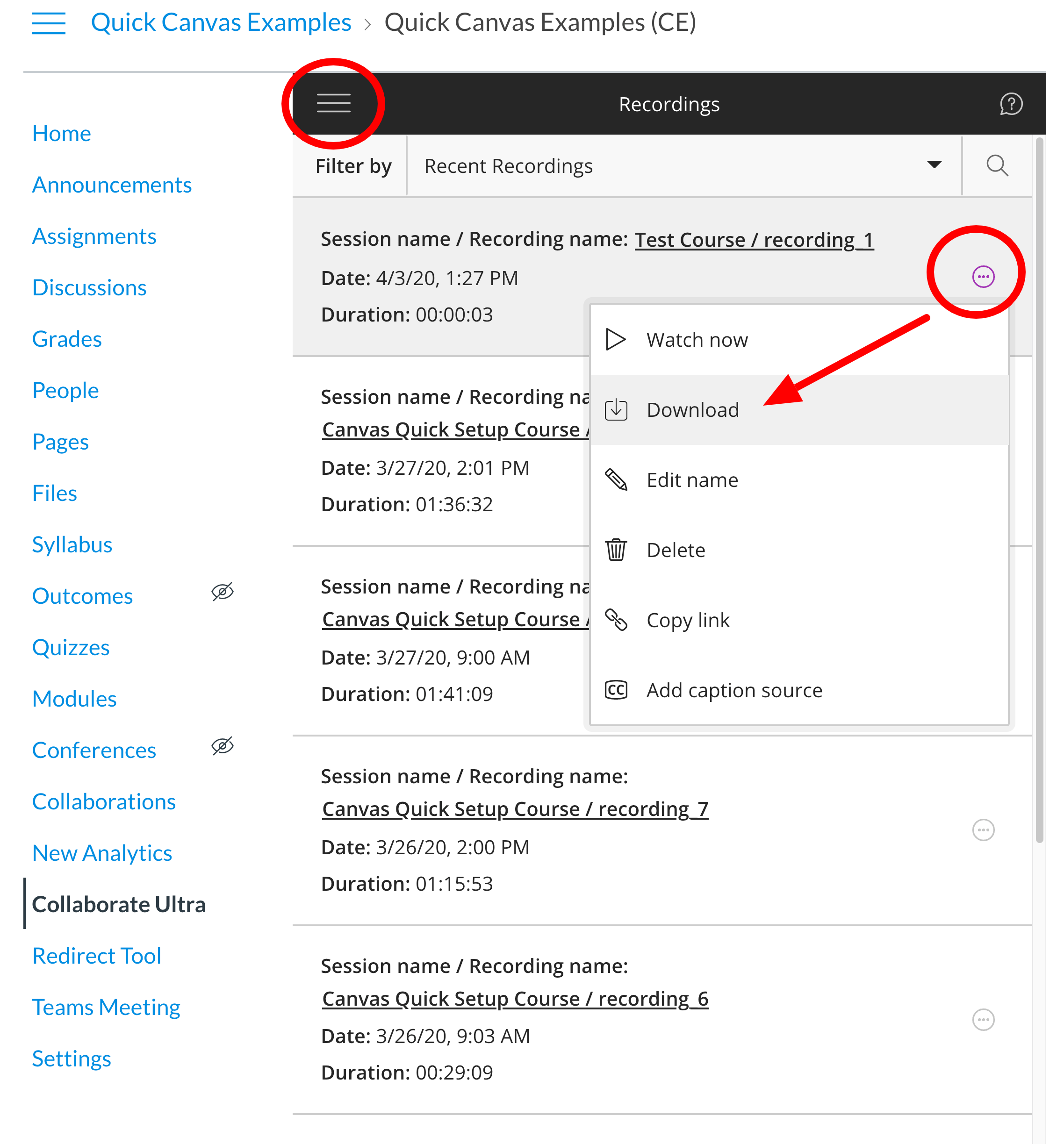The height and width of the screenshot is (1144, 1064).
Task: Click the filter dropdown caret arrow
Action: [x=935, y=165]
